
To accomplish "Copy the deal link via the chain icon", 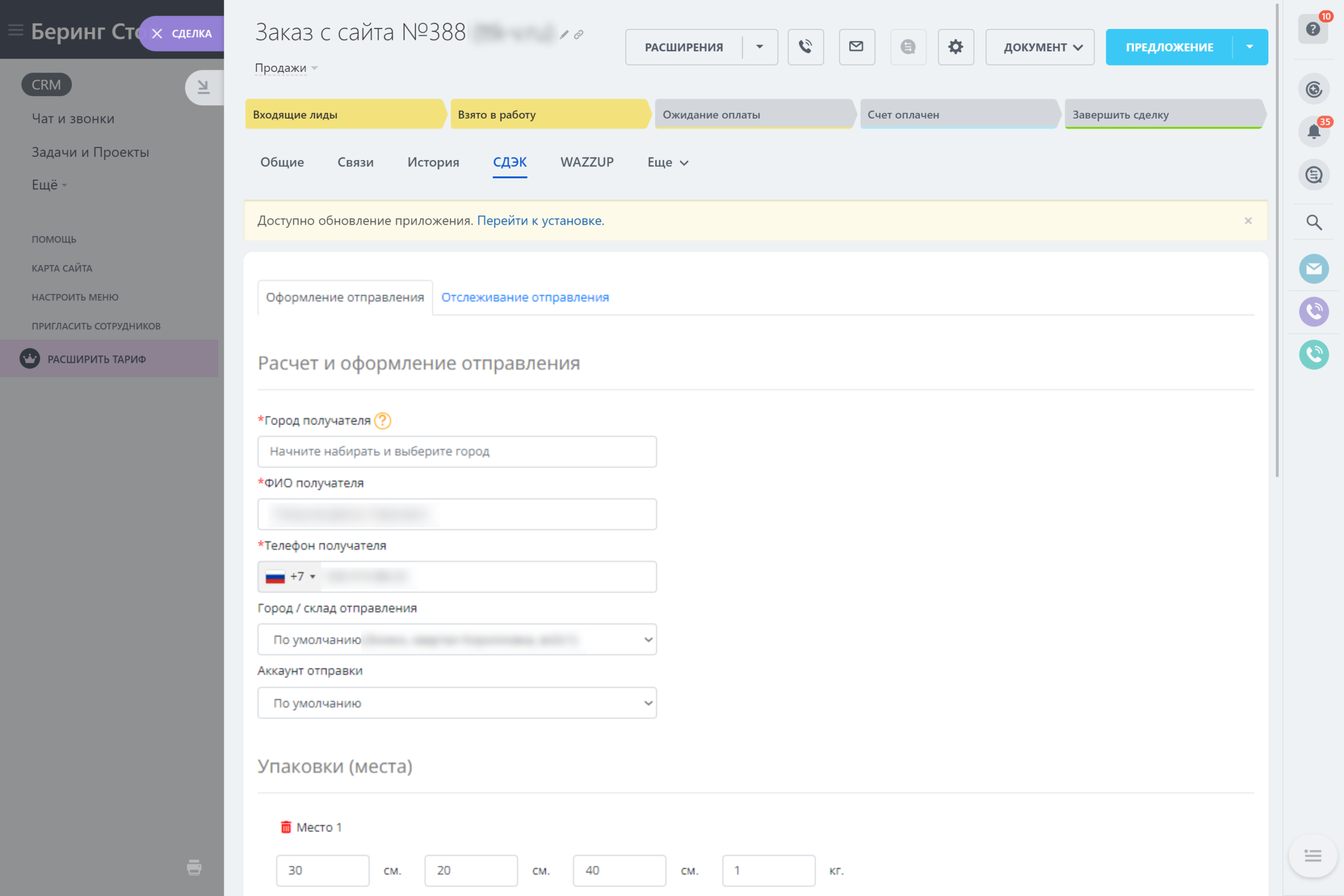I will 579,35.
